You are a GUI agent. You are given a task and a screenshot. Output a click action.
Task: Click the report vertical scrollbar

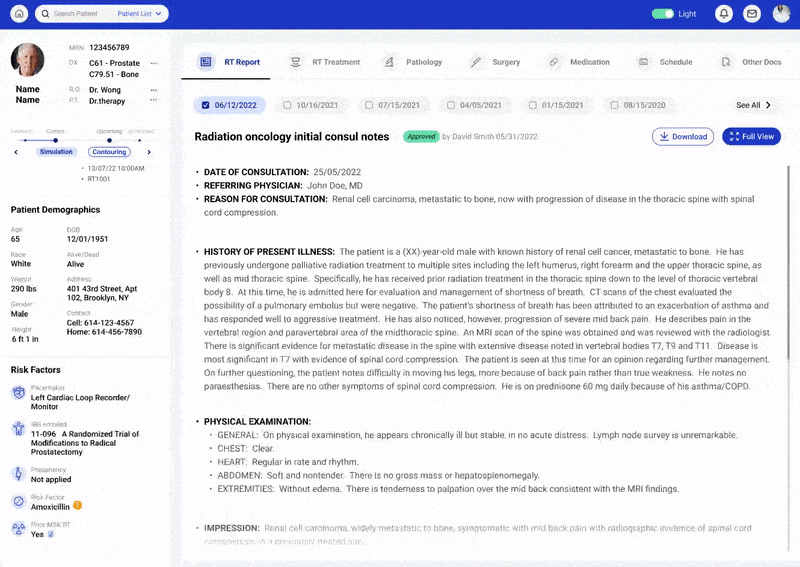click(788, 263)
